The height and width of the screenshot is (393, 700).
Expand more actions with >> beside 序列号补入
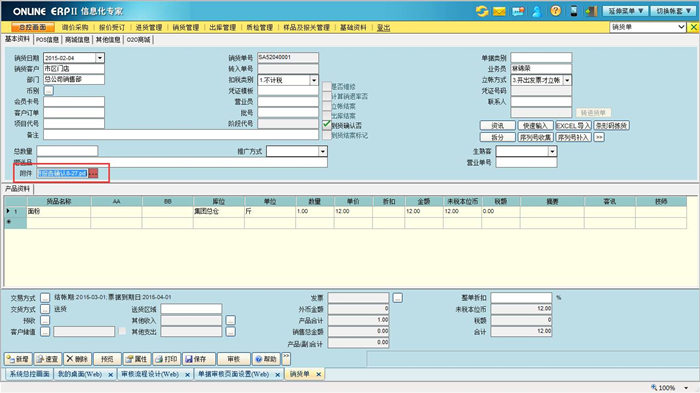(599, 137)
